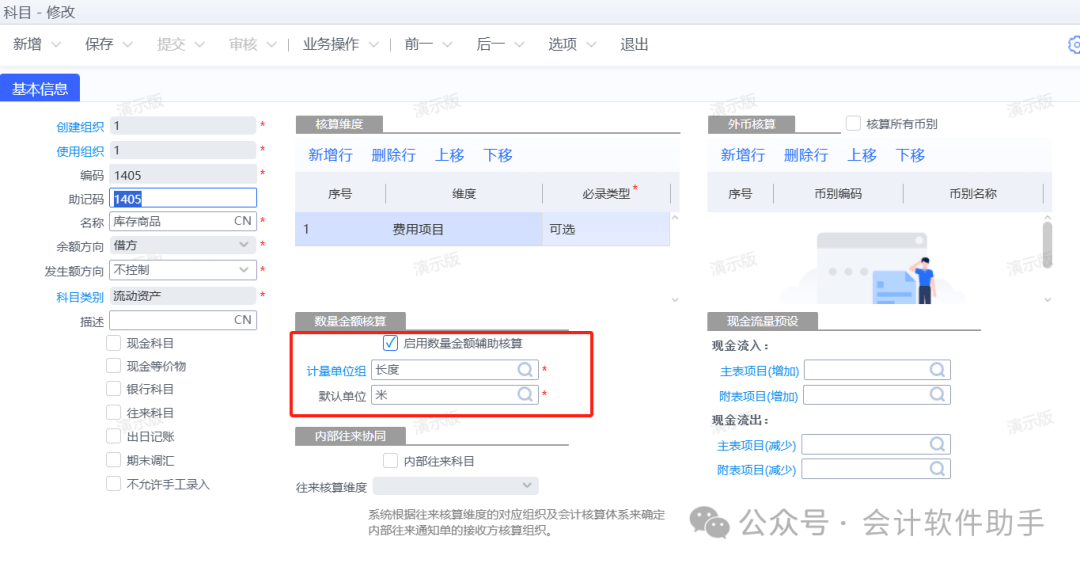
Task: Expand the 余额方向 dropdown
Action: (x=245, y=245)
